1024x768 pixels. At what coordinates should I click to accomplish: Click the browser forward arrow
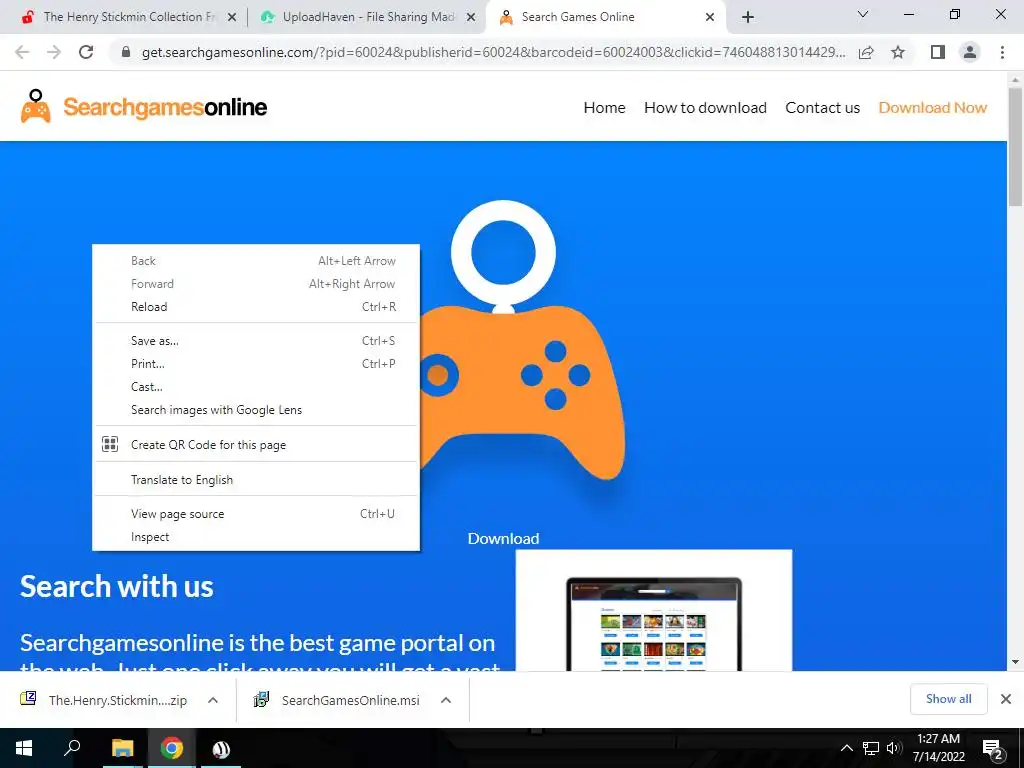[54, 52]
